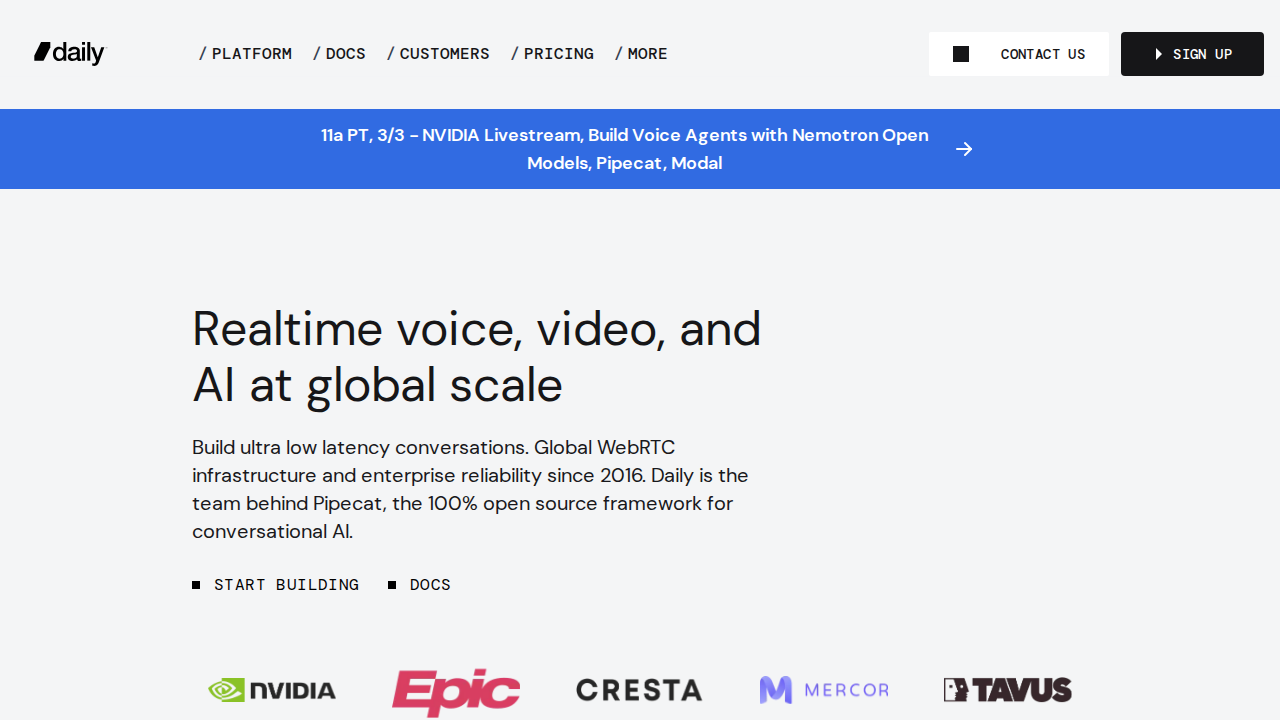1280x720 pixels.
Task: Click the NVIDIA logo
Action: click(x=272, y=690)
